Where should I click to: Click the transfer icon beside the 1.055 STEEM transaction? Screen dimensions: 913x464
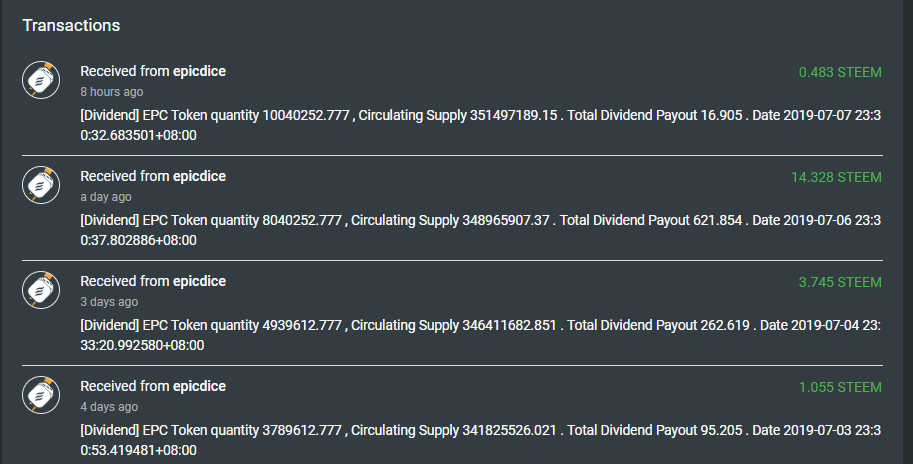(39, 394)
